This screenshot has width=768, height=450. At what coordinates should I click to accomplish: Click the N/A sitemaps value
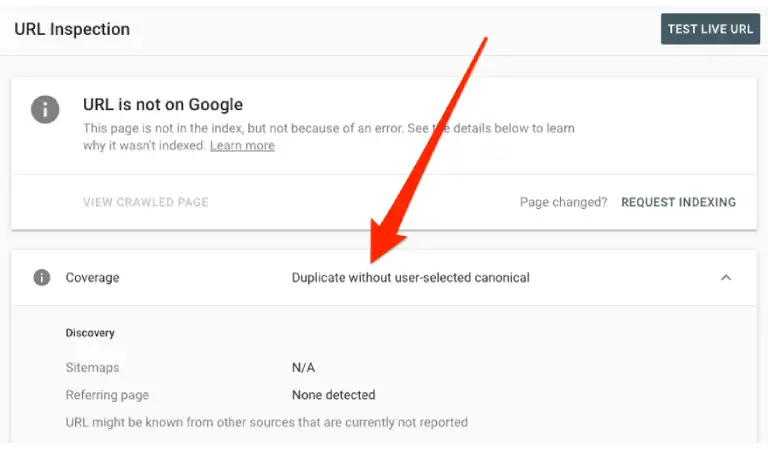click(303, 368)
